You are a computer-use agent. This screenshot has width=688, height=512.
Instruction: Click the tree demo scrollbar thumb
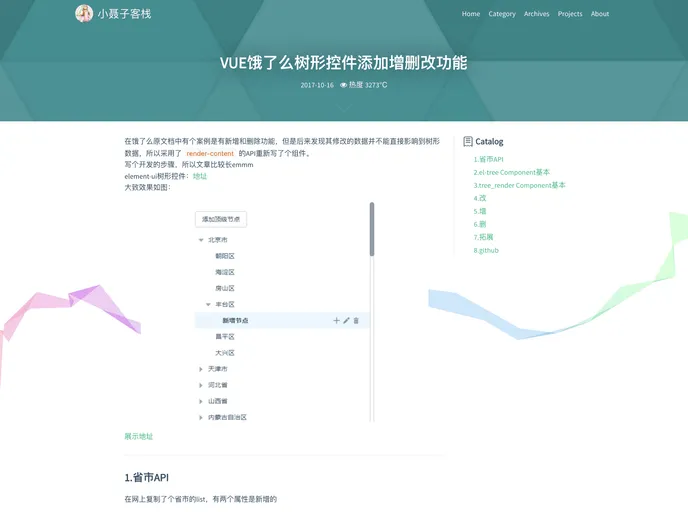372,229
